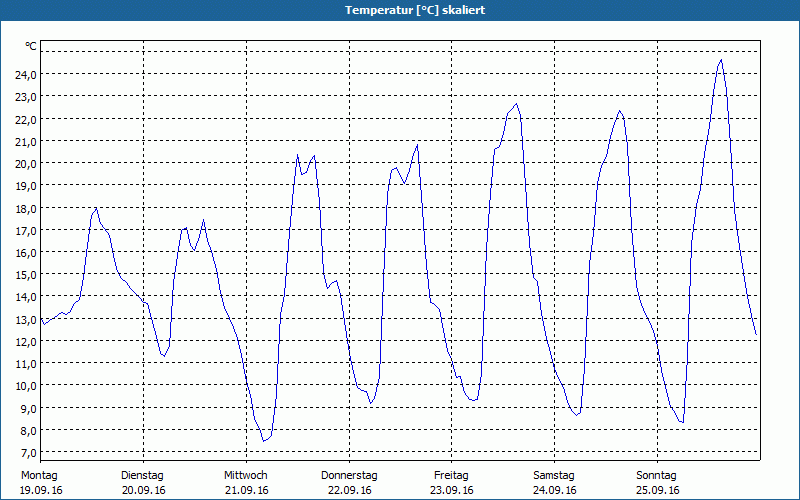Image resolution: width=800 pixels, height=500 pixels.
Task: Click the Sonntag day label
Action: [x=656, y=476]
